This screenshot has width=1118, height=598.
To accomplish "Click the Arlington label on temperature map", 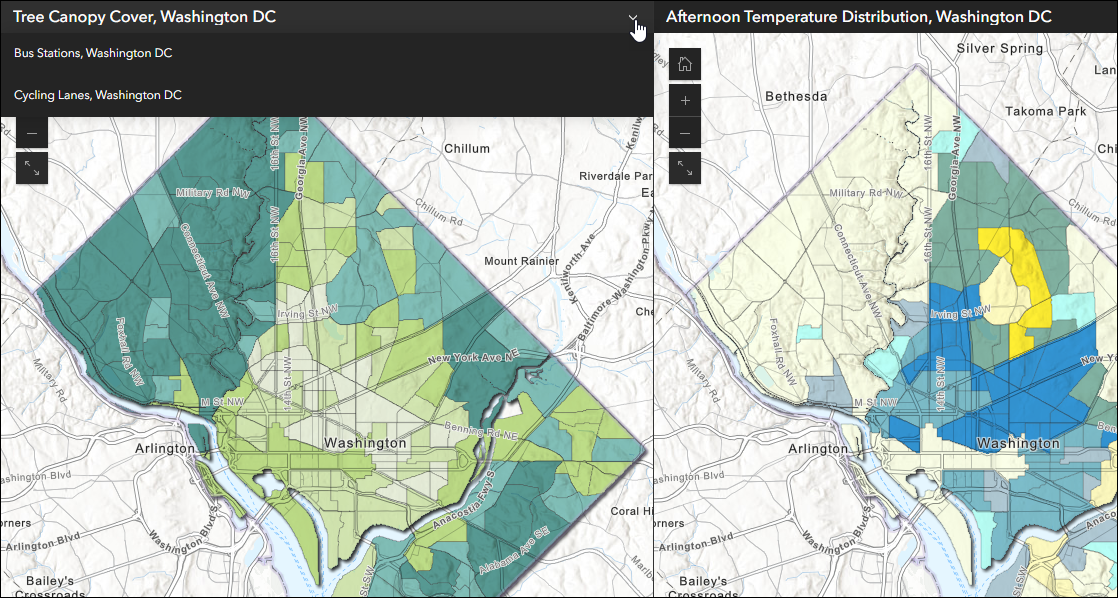I will tap(818, 449).
